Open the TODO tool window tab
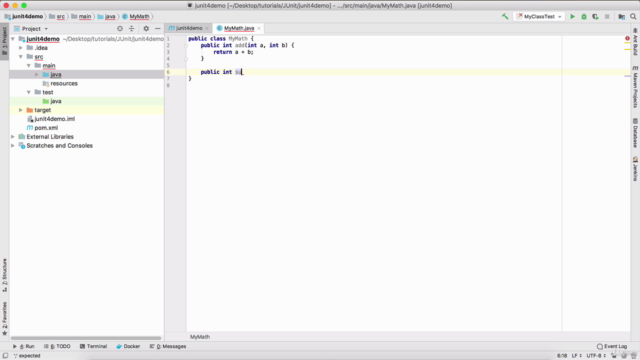Screen dimensions: 640x360 57,346
